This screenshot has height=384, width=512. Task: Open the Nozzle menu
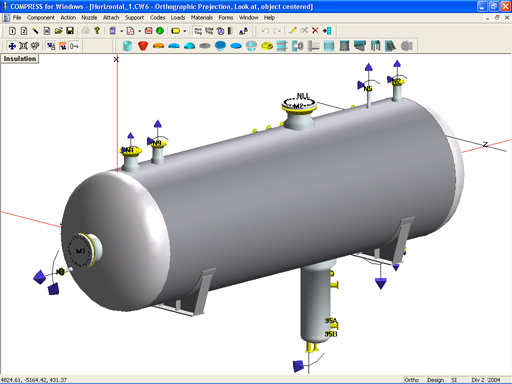(89, 18)
